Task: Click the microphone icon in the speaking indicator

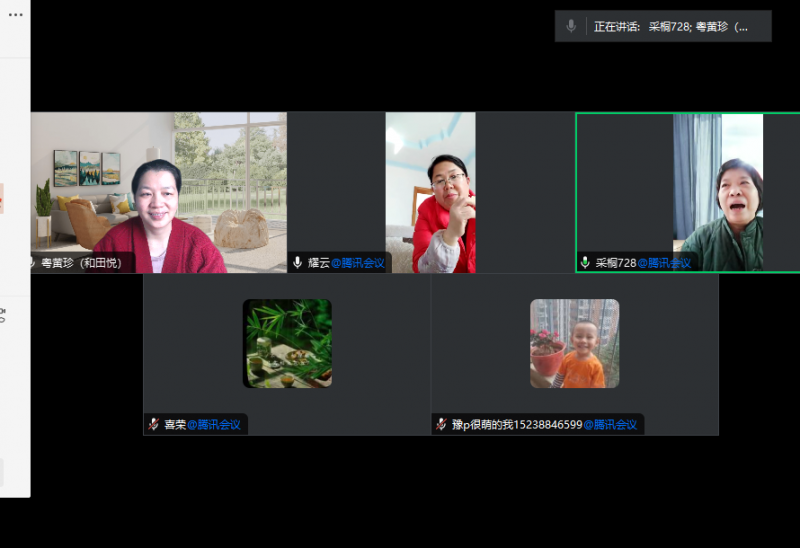Action: 571,26
